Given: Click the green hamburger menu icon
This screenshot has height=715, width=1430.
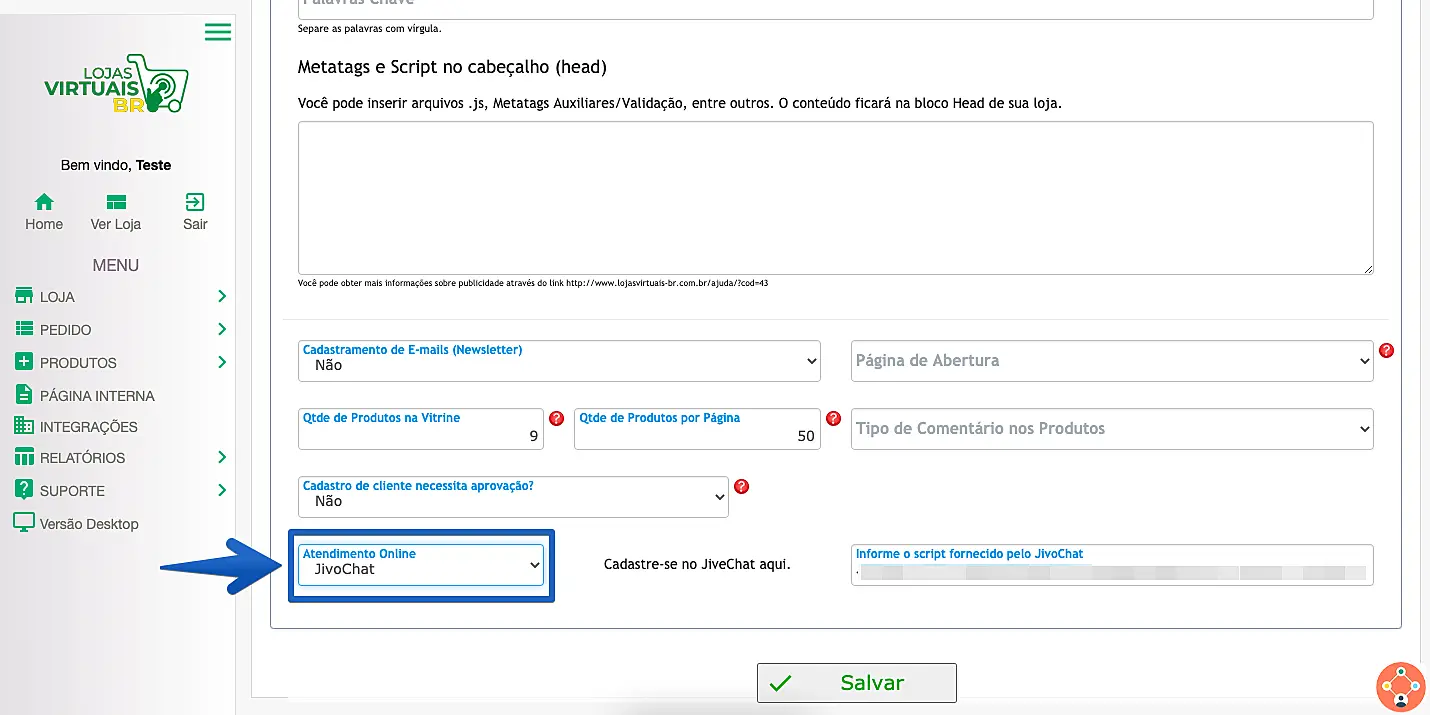Looking at the screenshot, I should (217, 32).
